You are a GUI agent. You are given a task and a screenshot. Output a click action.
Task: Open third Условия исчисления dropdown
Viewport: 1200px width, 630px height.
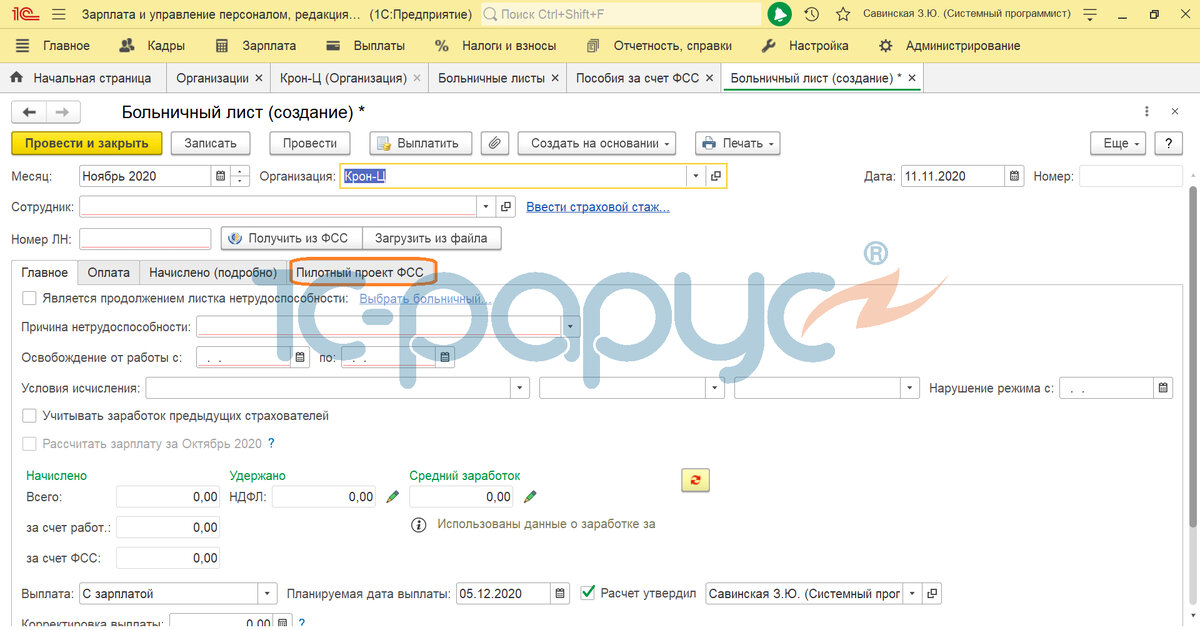(x=910, y=389)
